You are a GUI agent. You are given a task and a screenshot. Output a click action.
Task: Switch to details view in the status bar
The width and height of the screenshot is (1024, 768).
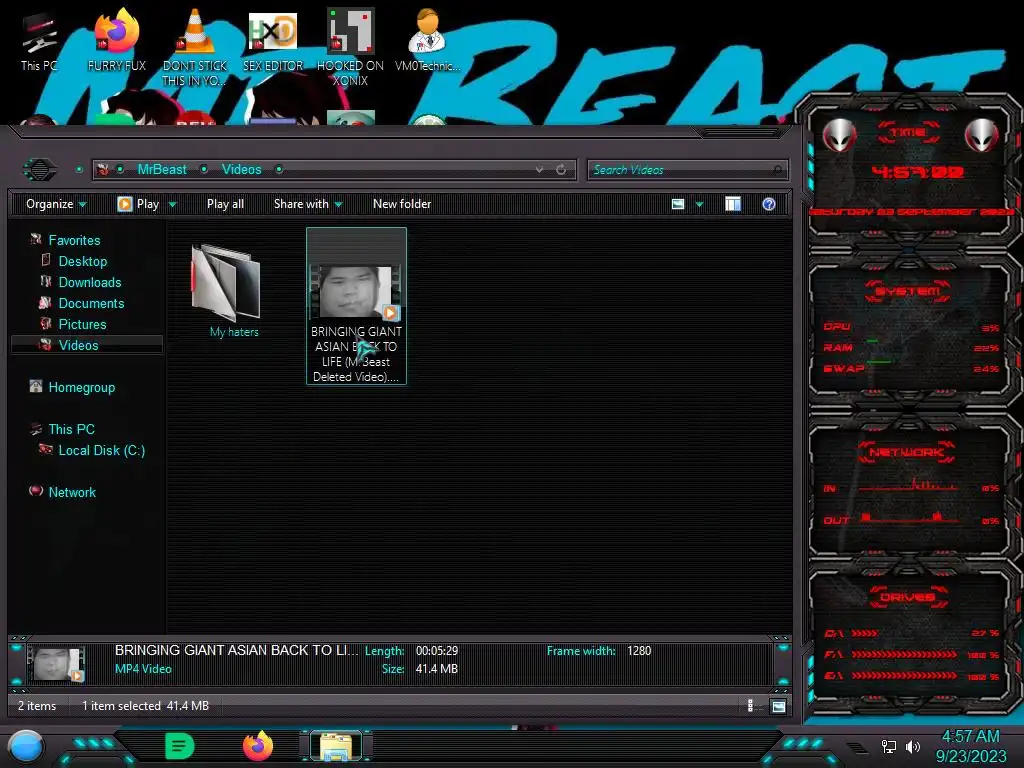pos(750,706)
